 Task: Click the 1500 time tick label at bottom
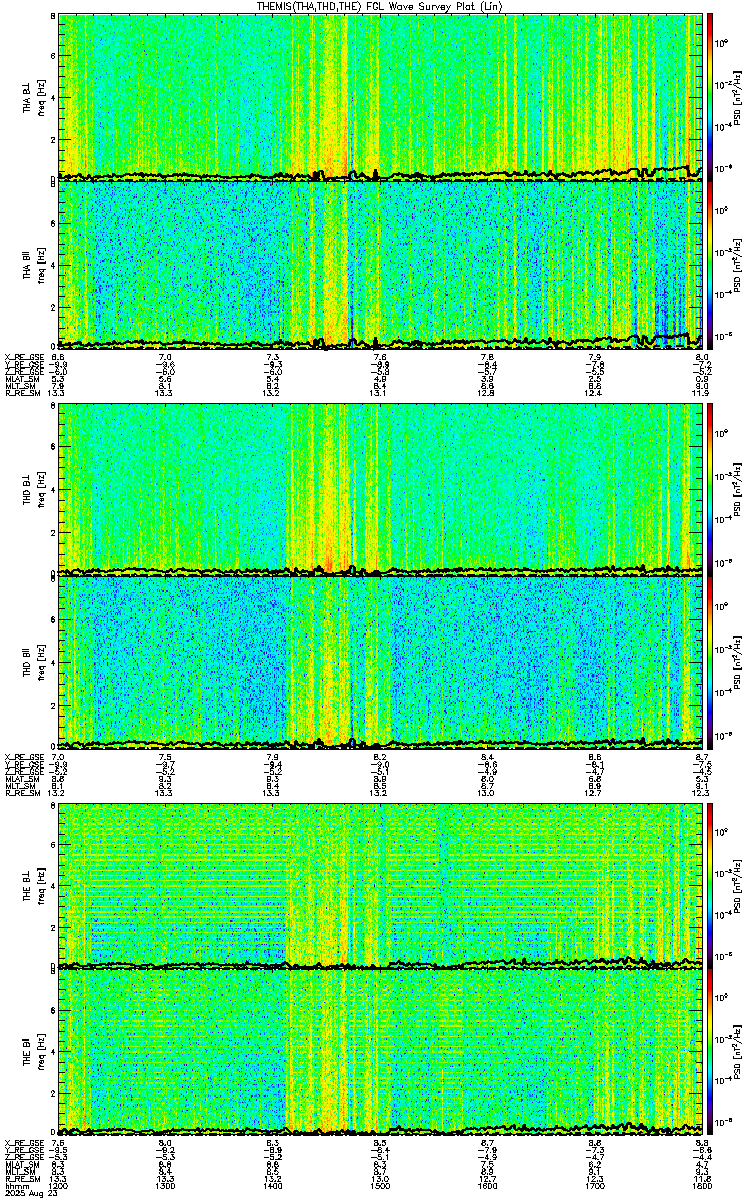tap(381, 1187)
